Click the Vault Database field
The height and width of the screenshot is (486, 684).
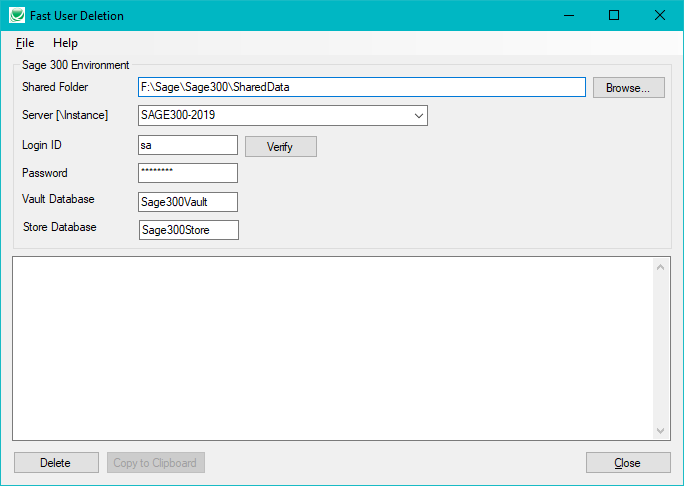188,202
